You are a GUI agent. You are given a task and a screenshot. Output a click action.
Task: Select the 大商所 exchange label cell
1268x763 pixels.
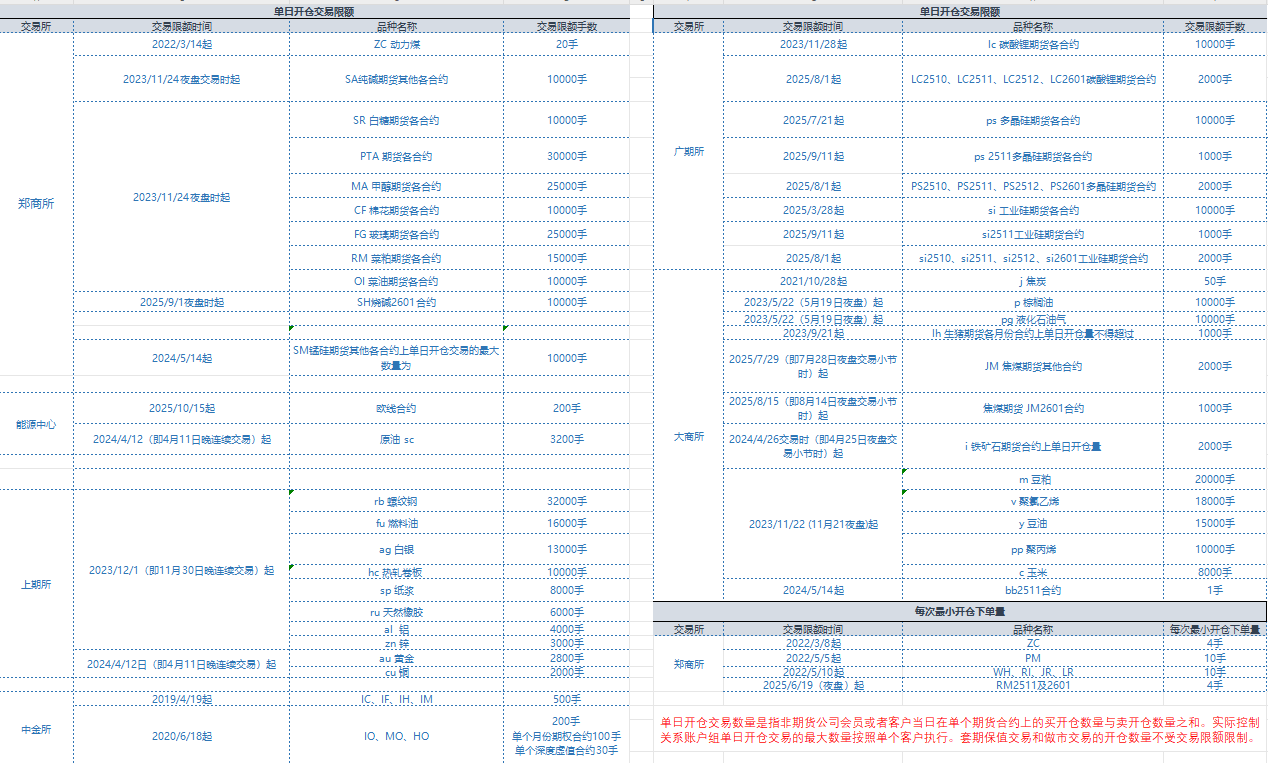(x=684, y=437)
